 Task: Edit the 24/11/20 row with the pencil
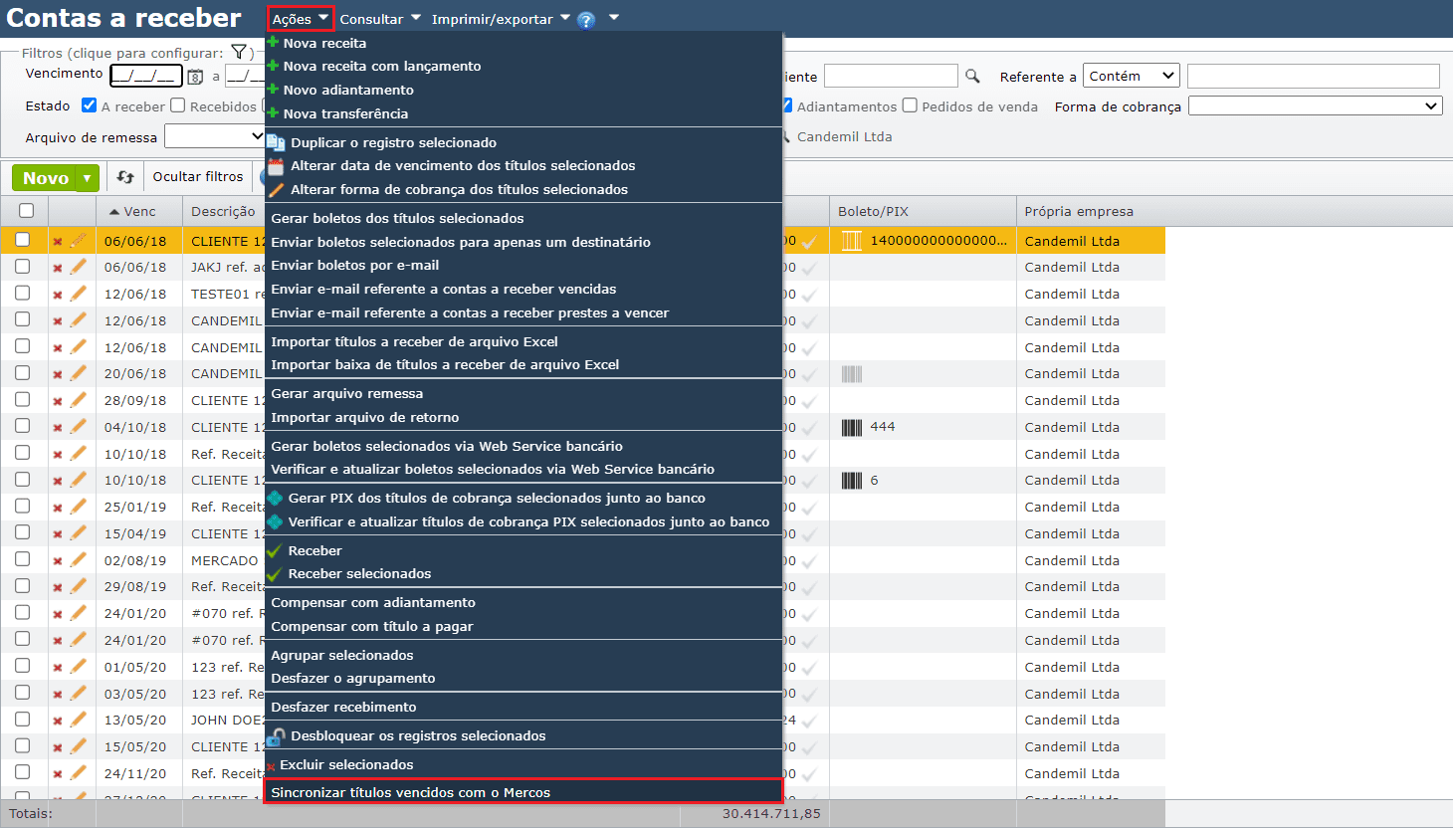coord(79,773)
